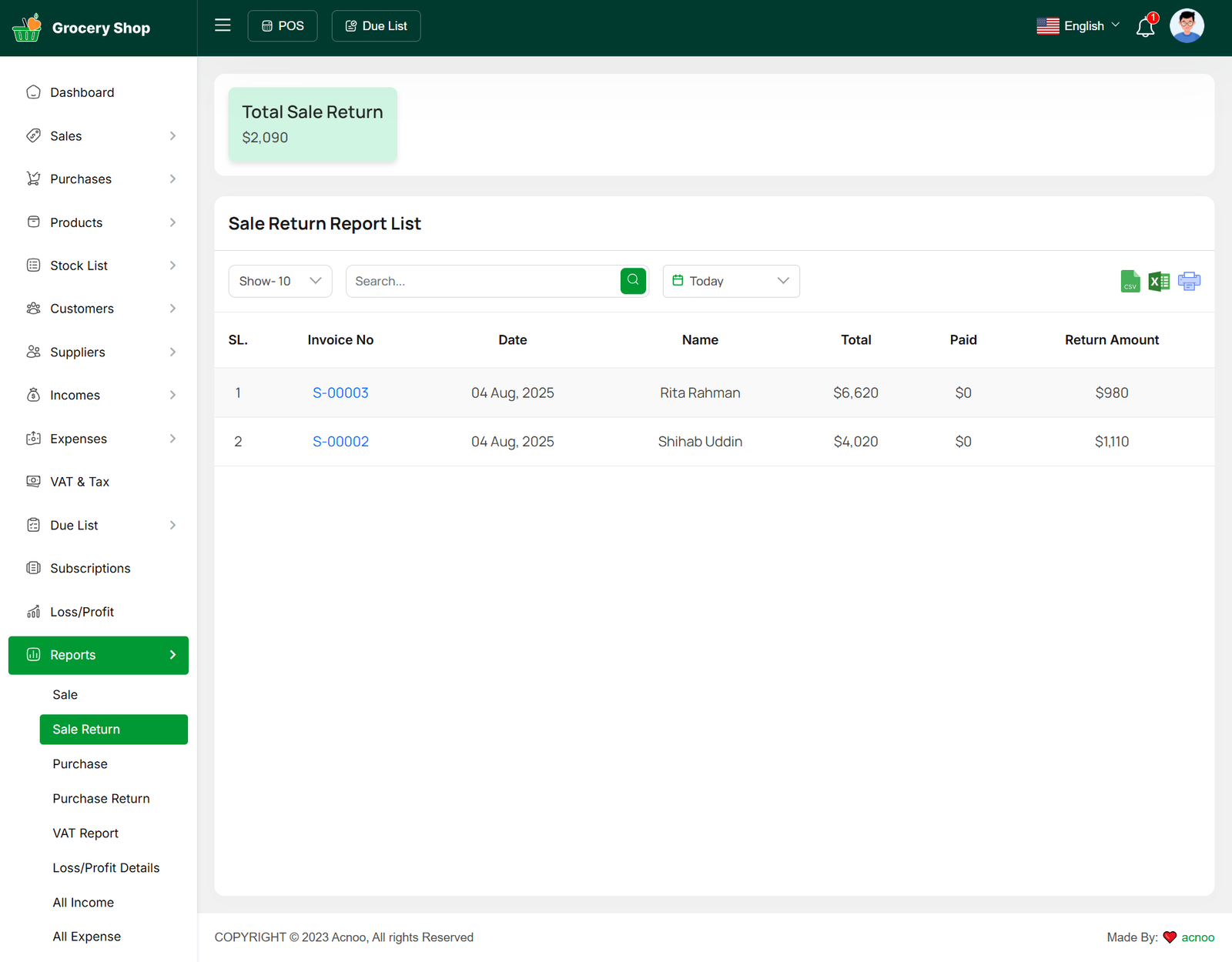Click the green search magnifier button

tap(633, 281)
